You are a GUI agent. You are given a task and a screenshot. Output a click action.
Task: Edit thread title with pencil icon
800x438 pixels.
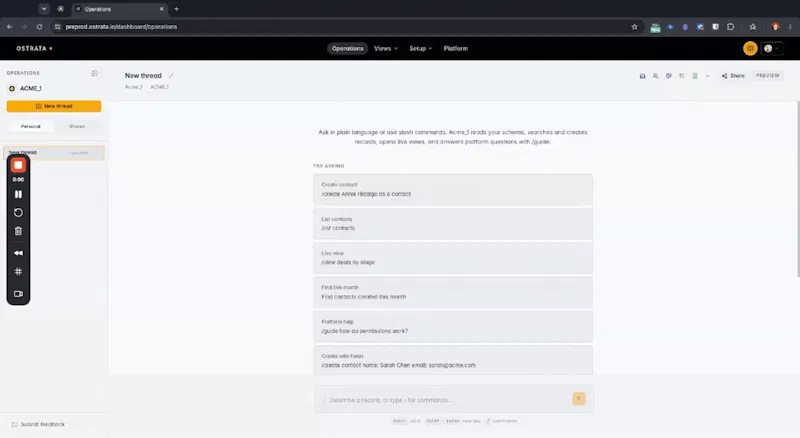171,76
